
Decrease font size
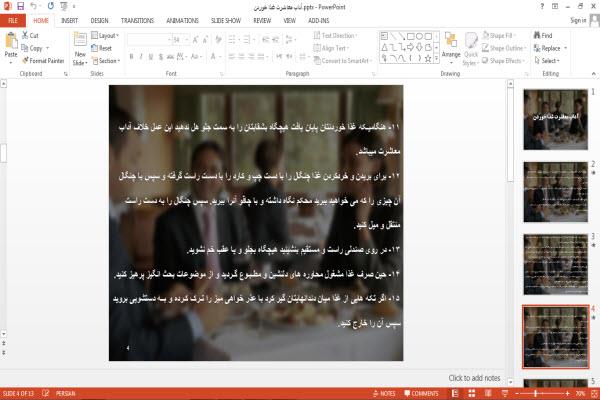[205, 40]
